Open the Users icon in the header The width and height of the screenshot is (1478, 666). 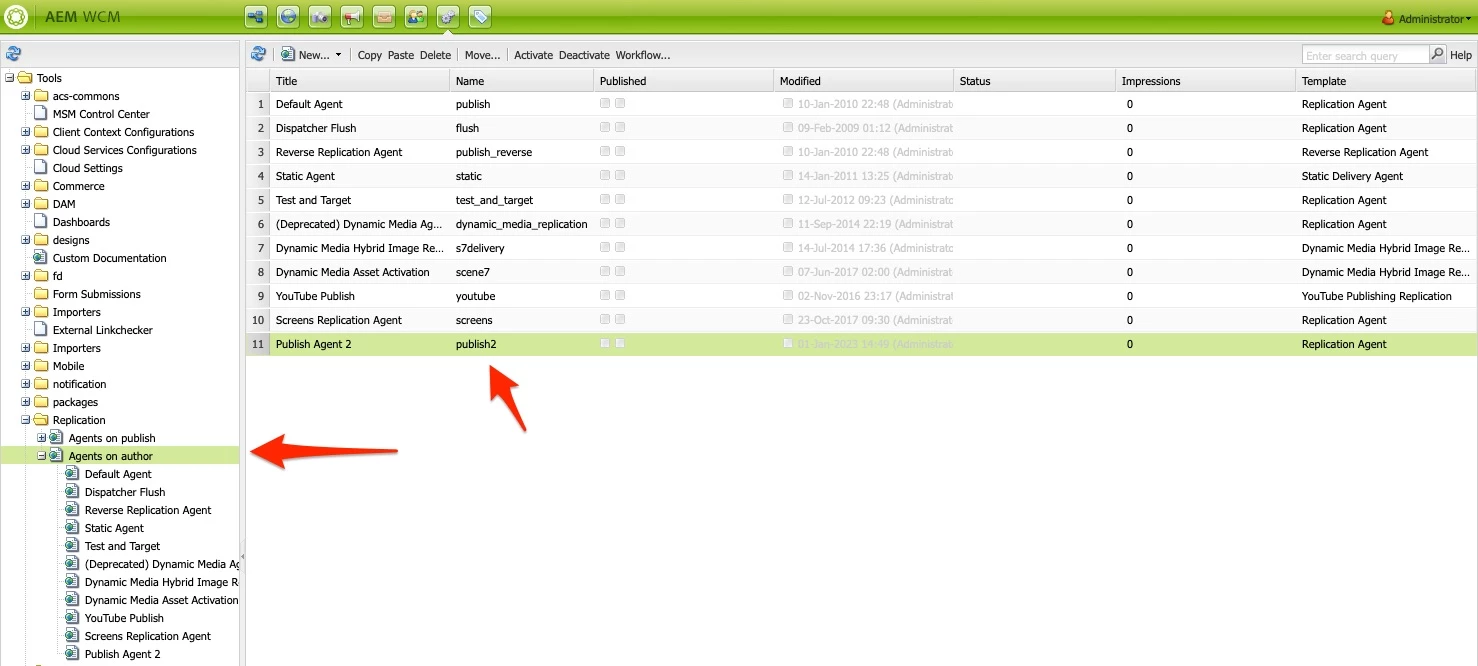tap(416, 17)
